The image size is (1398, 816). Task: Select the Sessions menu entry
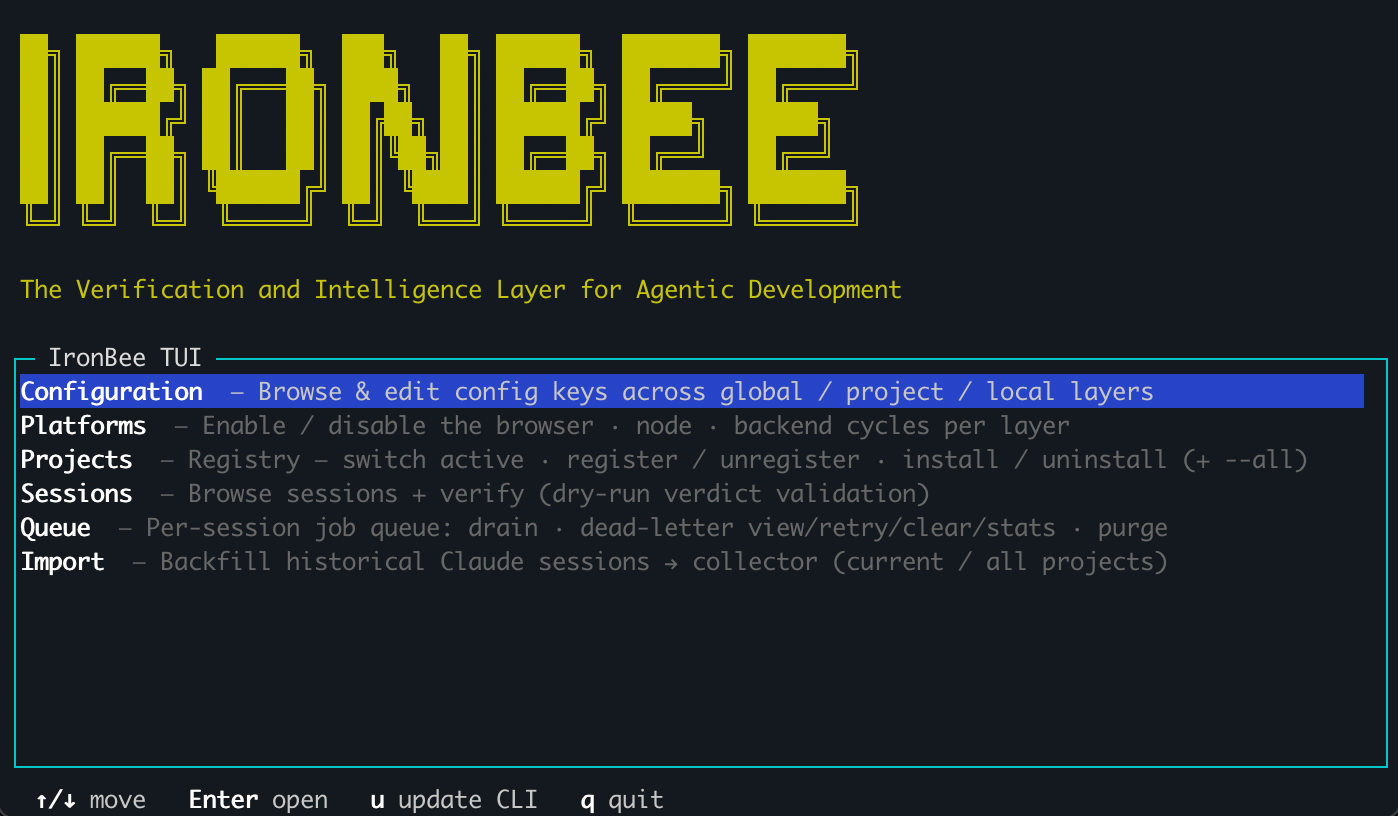pos(692,494)
